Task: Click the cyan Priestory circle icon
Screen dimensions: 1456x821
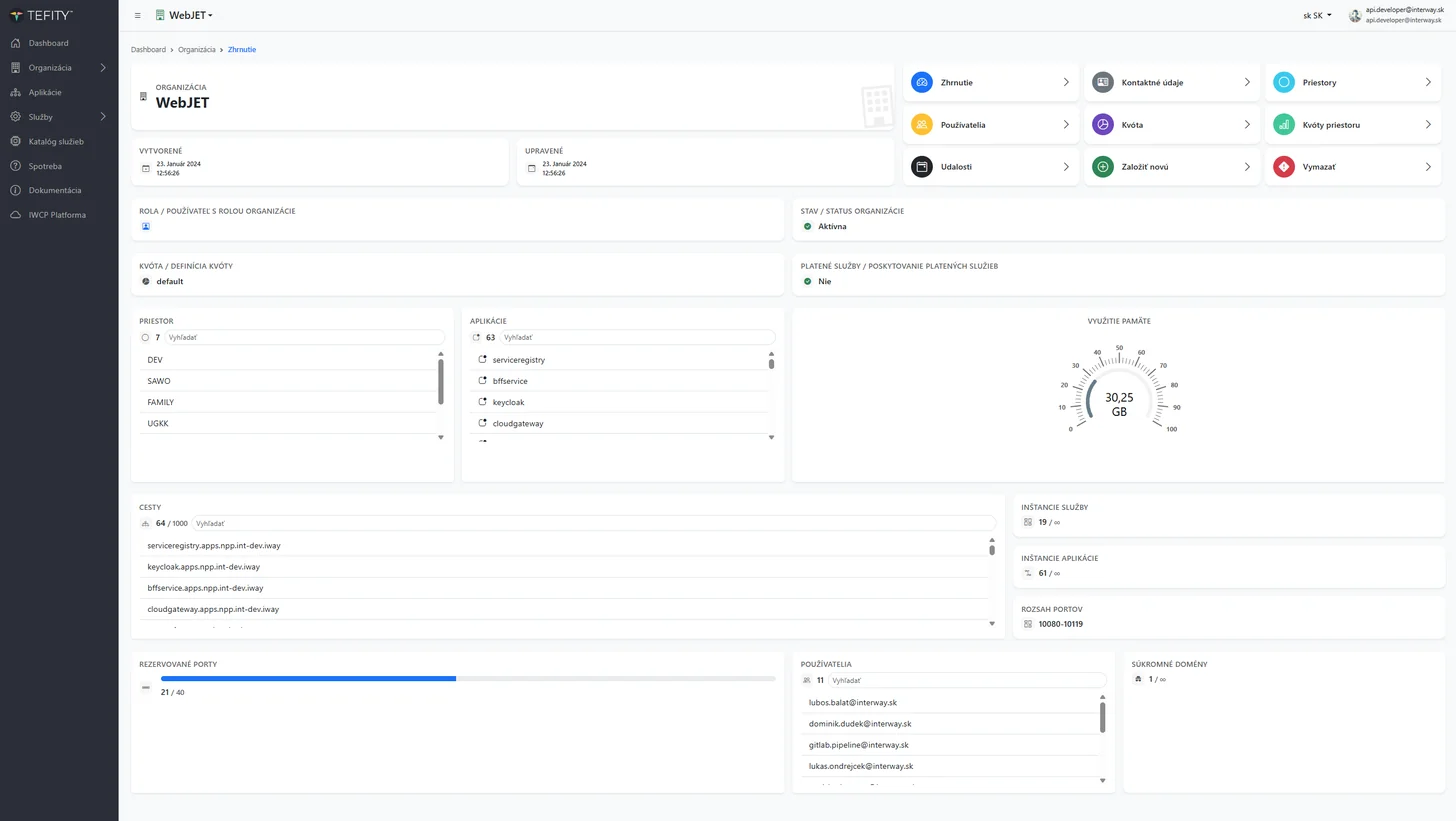Action: click(1284, 82)
